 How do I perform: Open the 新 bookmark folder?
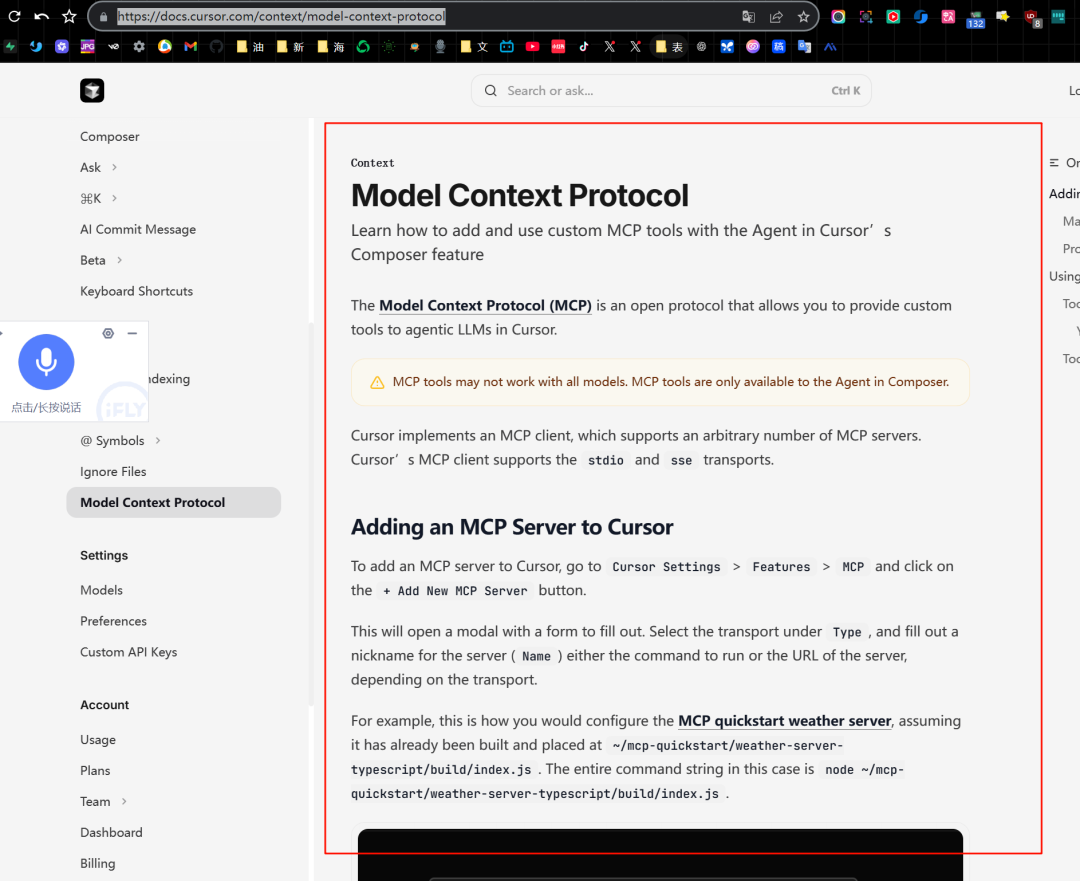[290, 46]
